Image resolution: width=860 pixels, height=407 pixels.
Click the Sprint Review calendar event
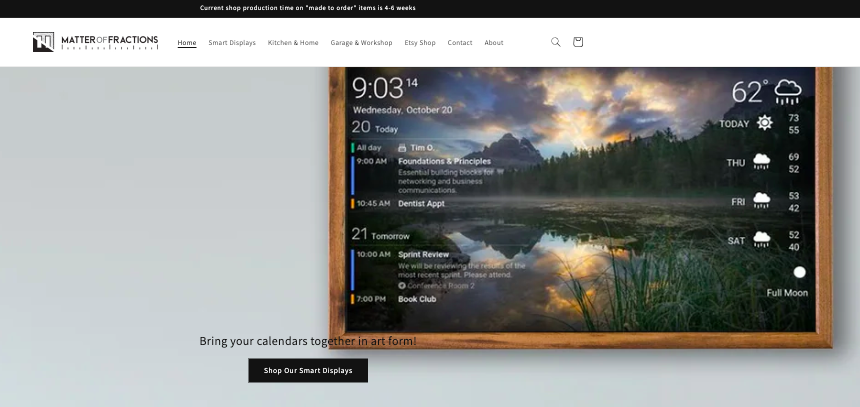(424, 254)
